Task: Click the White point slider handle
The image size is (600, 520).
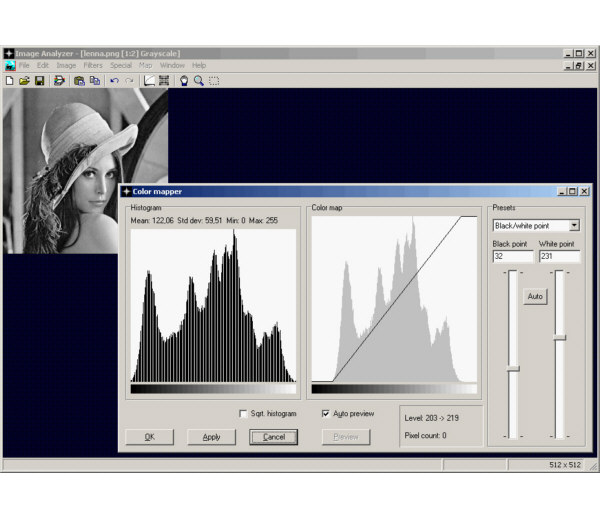Action: pos(559,337)
